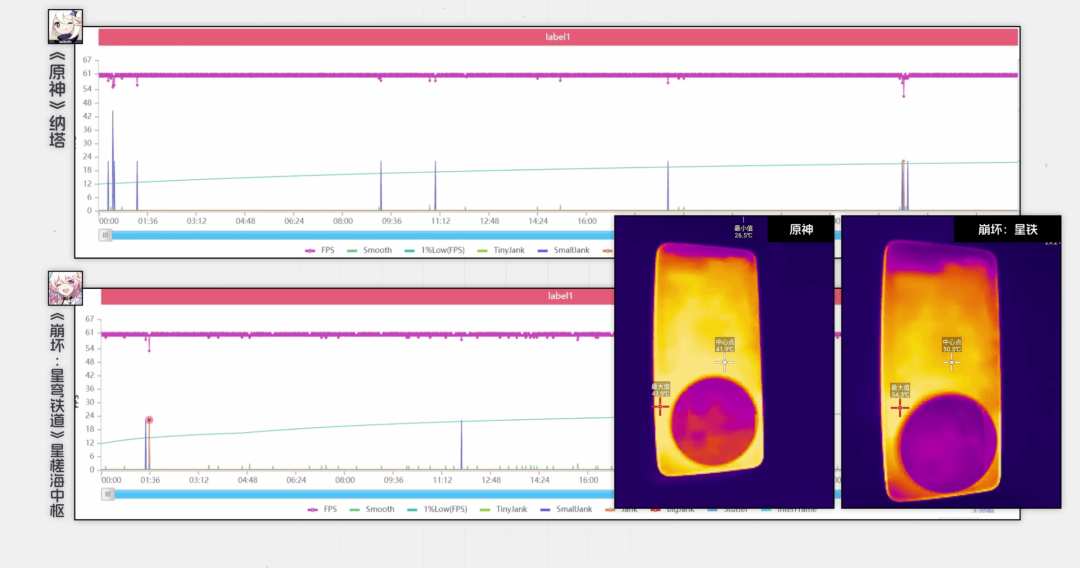The height and width of the screenshot is (568, 1080).
Task: Click the white center-point crosshair on Star Rail thermal image
Action: pyautogui.click(x=951, y=362)
